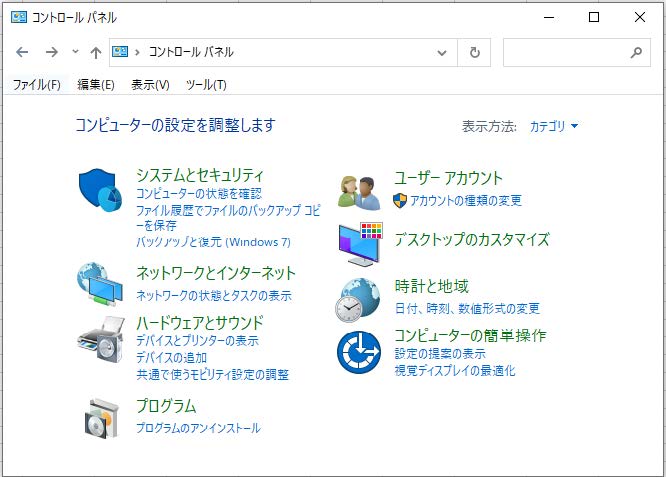The image size is (666, 477).
Task: Expand the address bar history dropdown
Action: (x=442, y=53)
